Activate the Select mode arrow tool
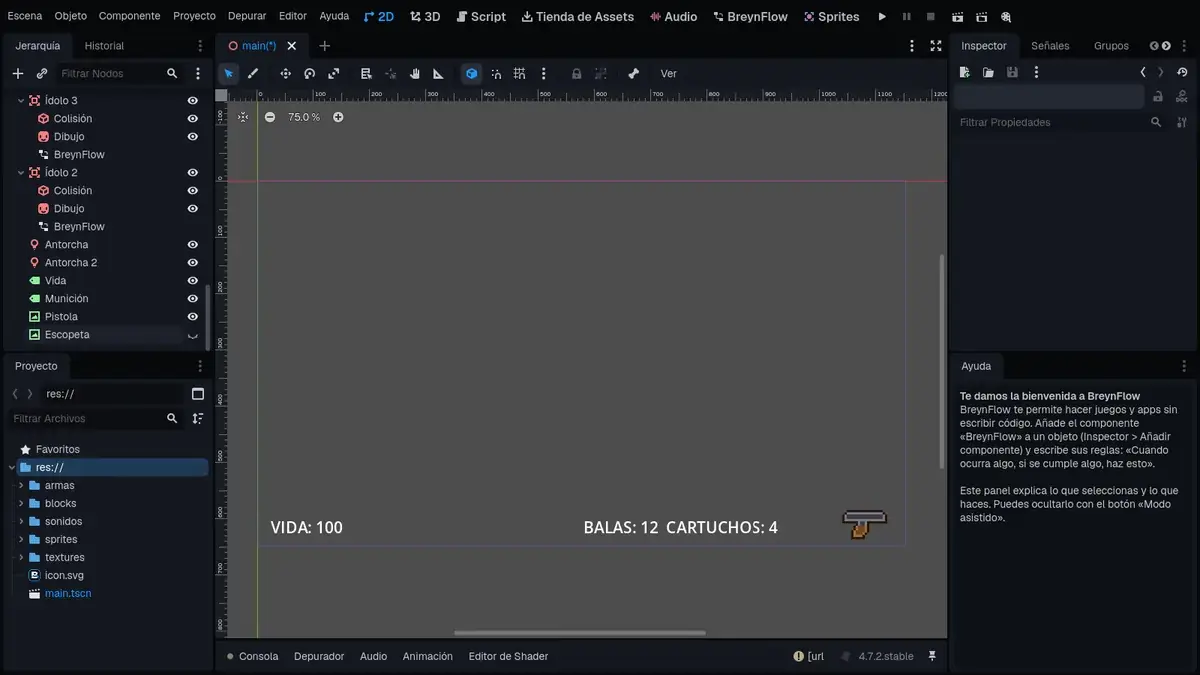The width and height of the screenshot is (1200, 675). (229, 73)
